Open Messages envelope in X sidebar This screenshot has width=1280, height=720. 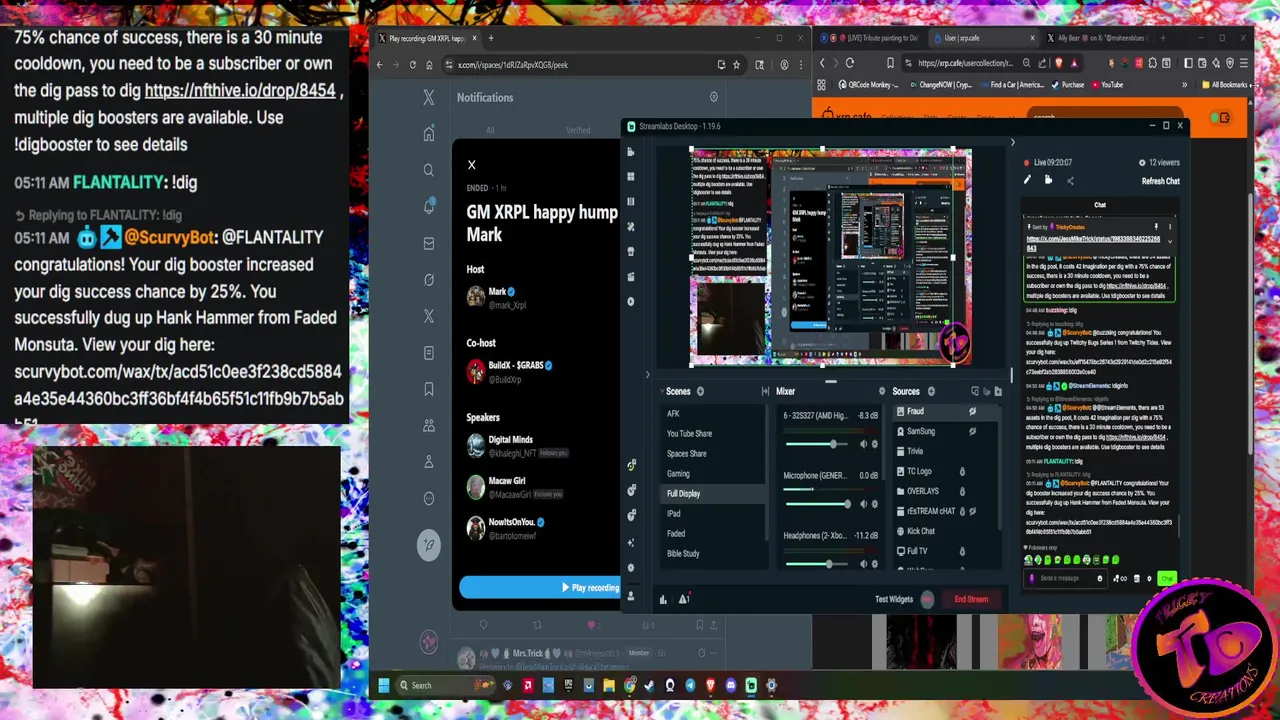[x=429, y=243]
